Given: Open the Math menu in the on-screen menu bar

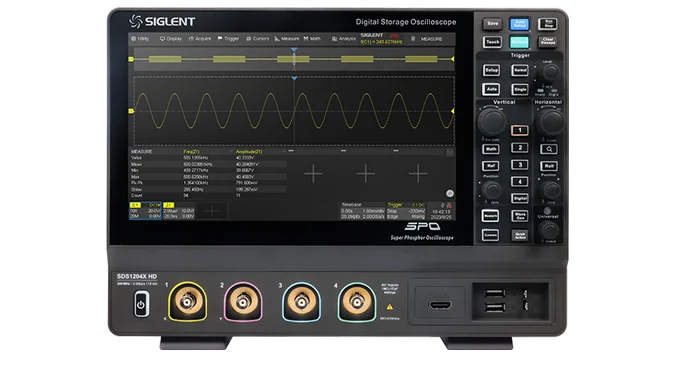Looking at the screenshot, I should click(312, 39).
